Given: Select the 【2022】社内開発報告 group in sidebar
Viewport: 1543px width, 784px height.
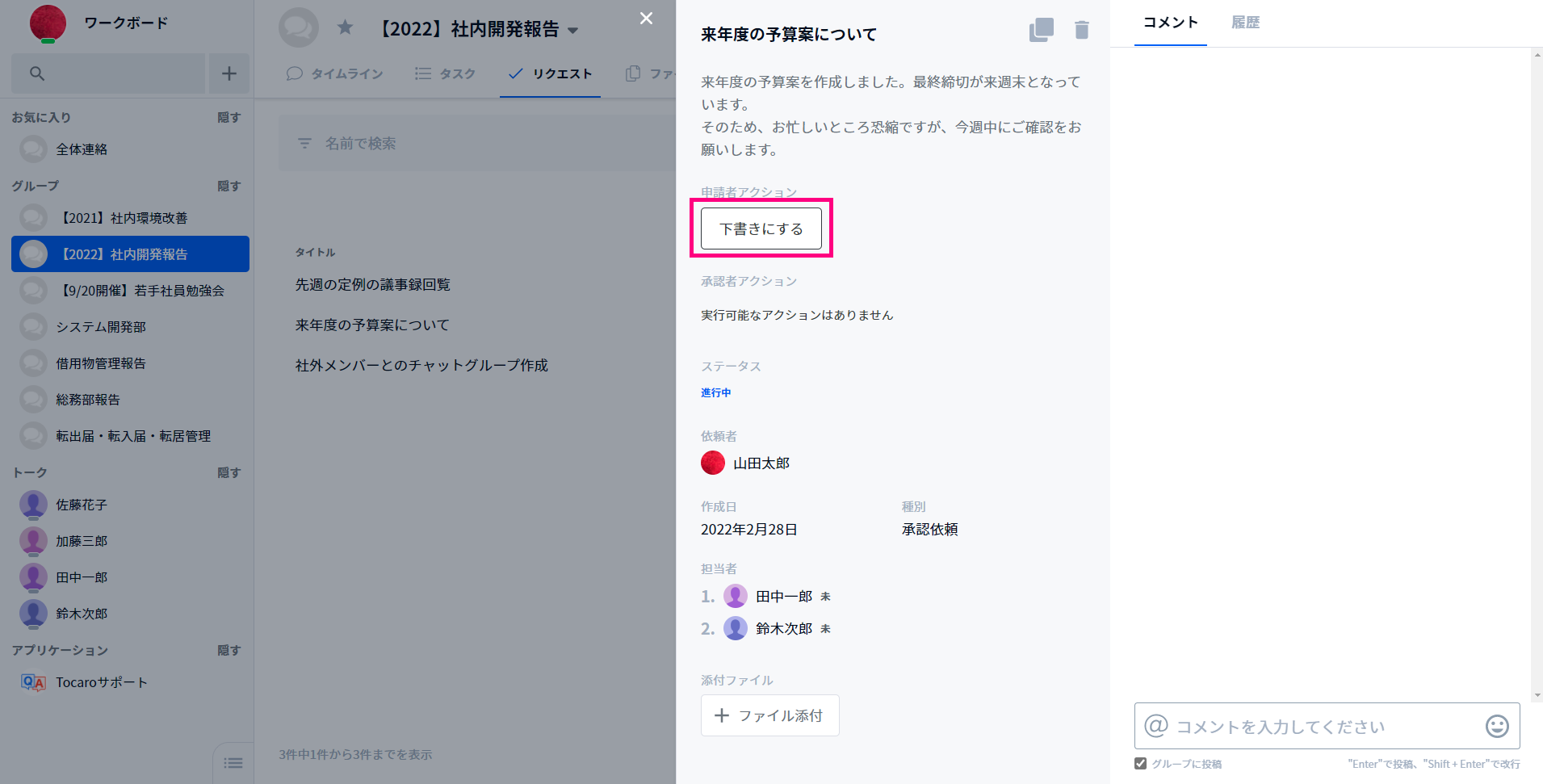Looking at the screenshot, I should point(130,254).
